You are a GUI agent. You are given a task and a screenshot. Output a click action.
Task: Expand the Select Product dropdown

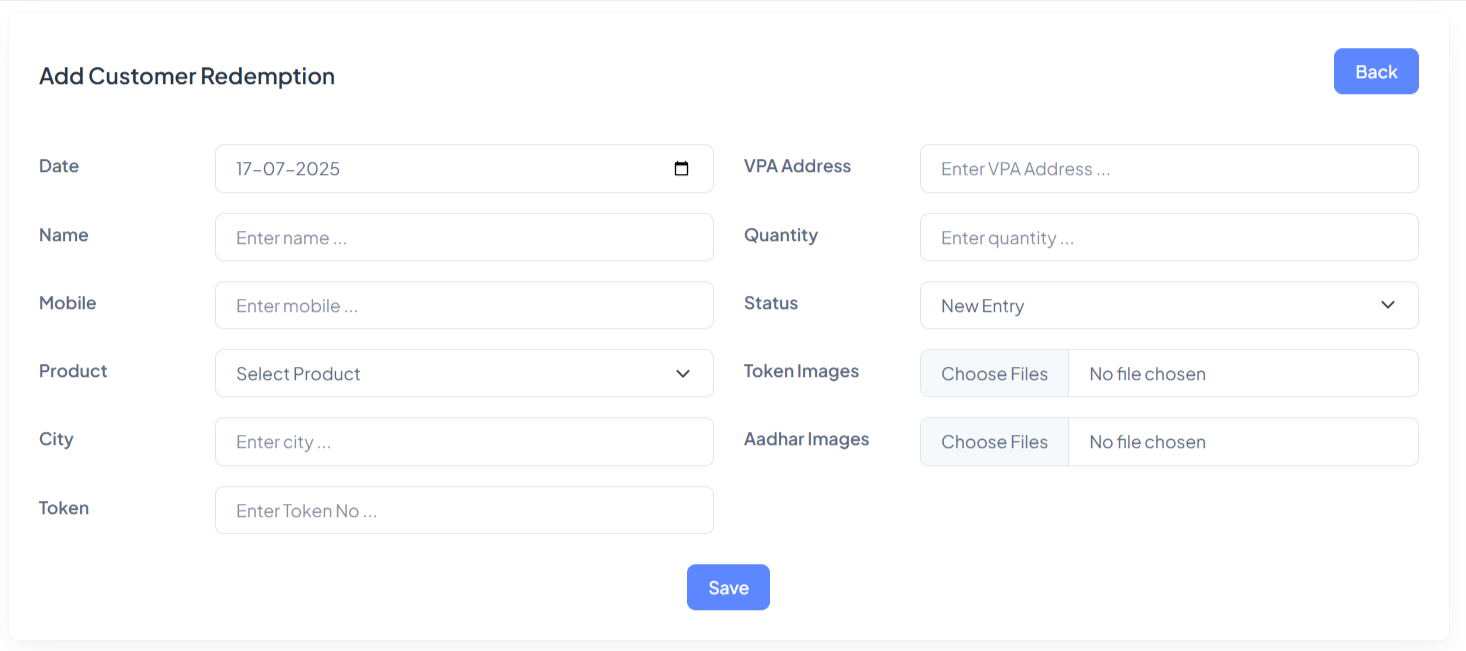[x=464, y=373]
